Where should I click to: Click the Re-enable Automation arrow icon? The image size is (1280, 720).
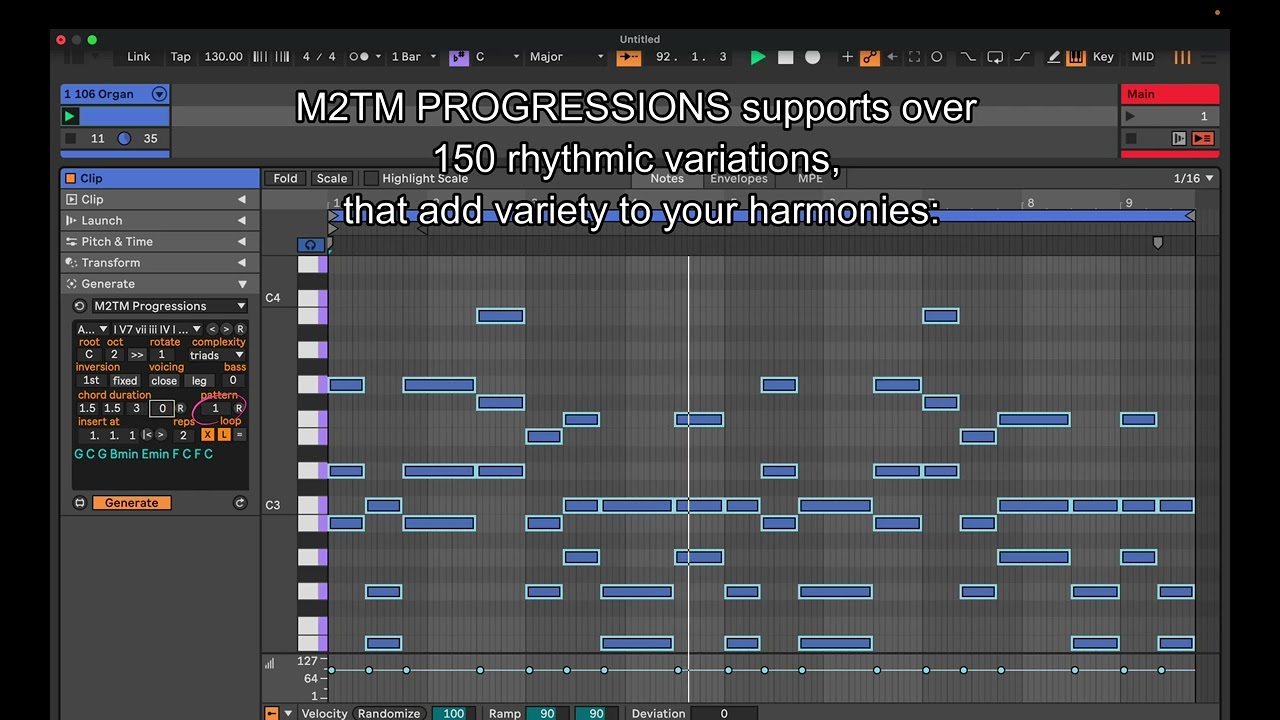pos(893,57)
